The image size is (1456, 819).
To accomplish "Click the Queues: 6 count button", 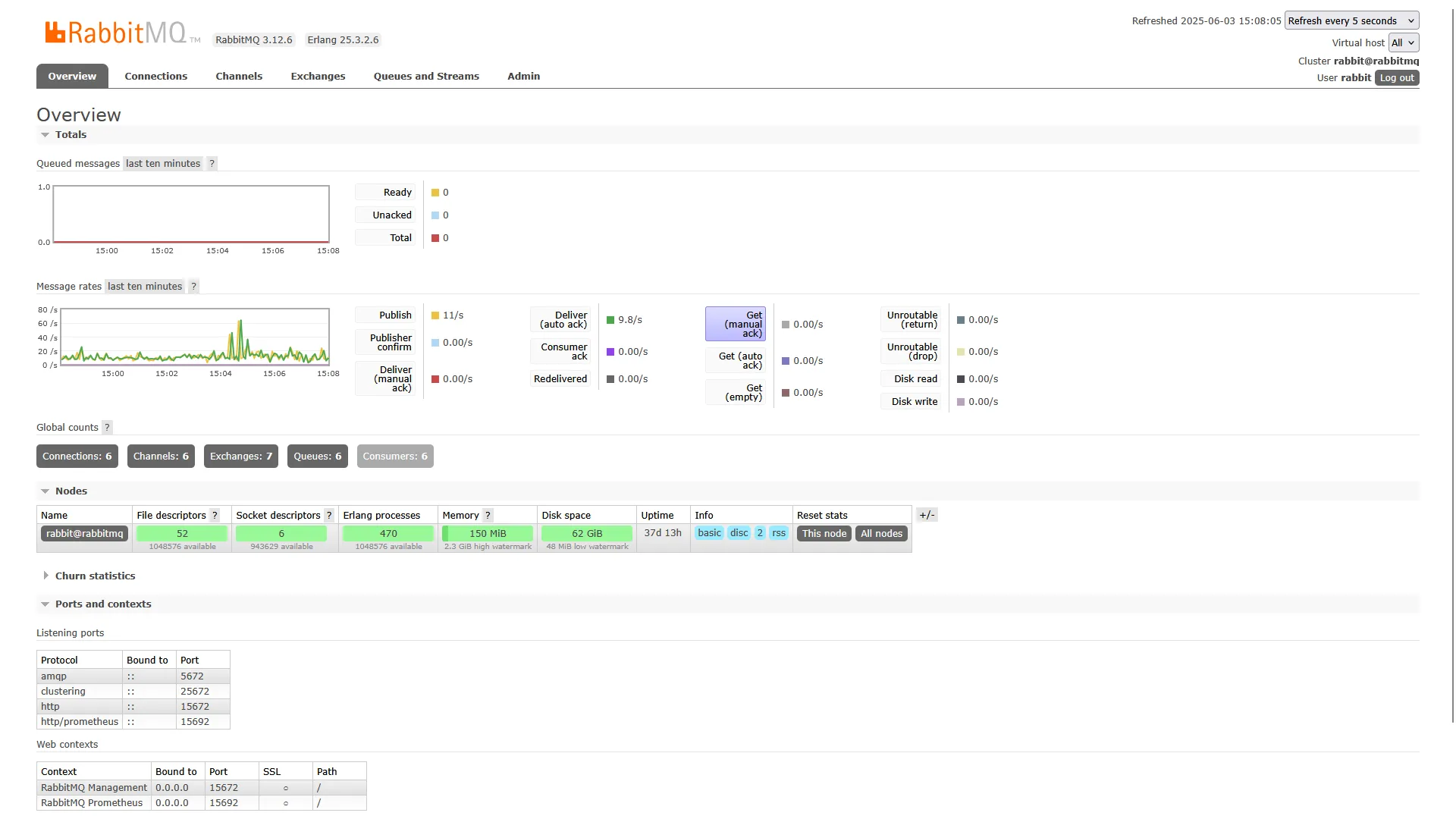I will (x=318, y=457).
